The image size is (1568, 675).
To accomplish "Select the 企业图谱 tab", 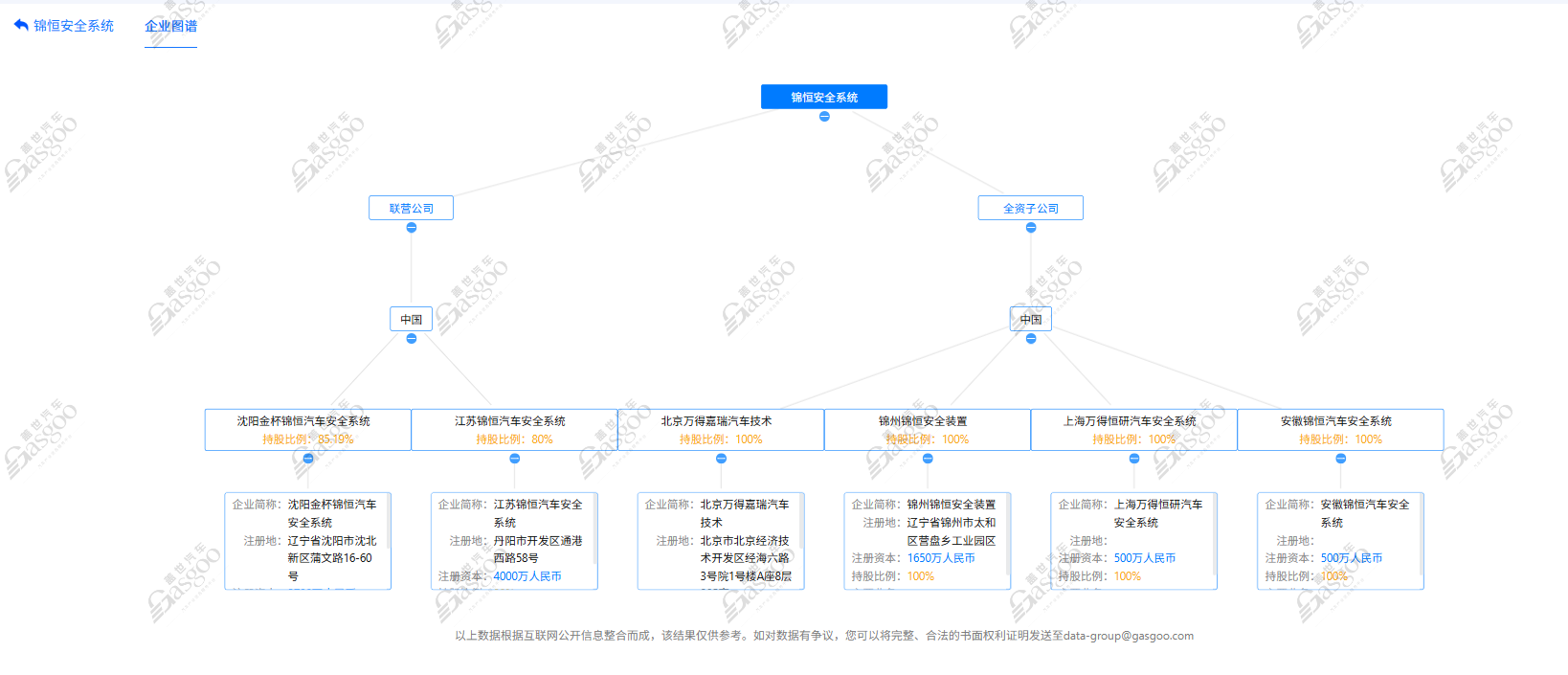I will tap(170, 26).
